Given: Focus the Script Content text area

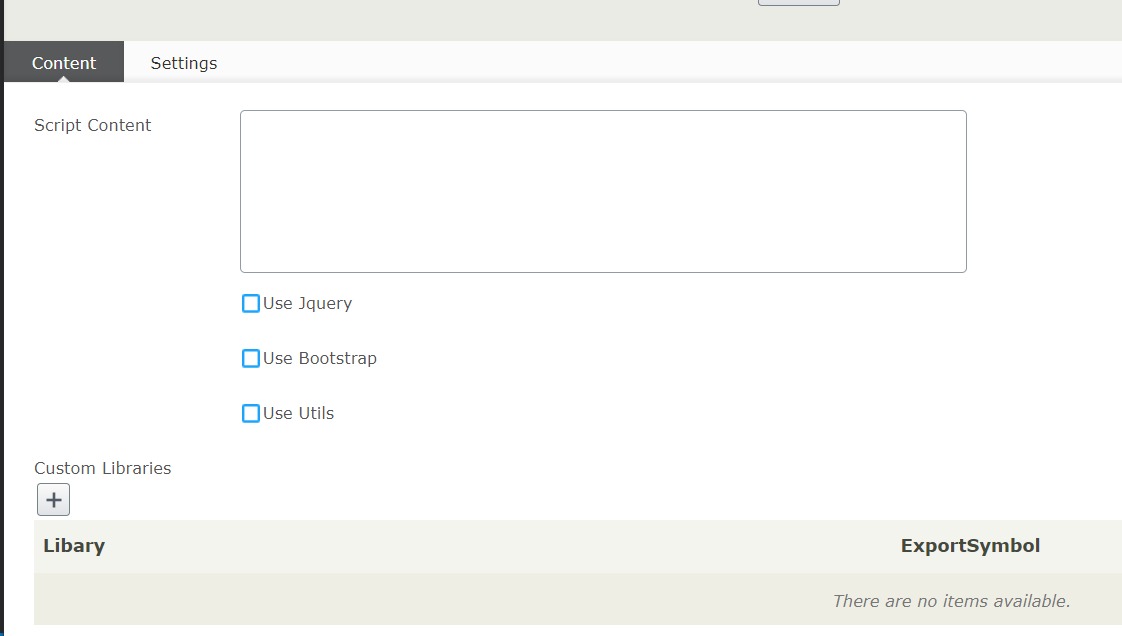Looking at the screenshot, I should click(603, 191).
